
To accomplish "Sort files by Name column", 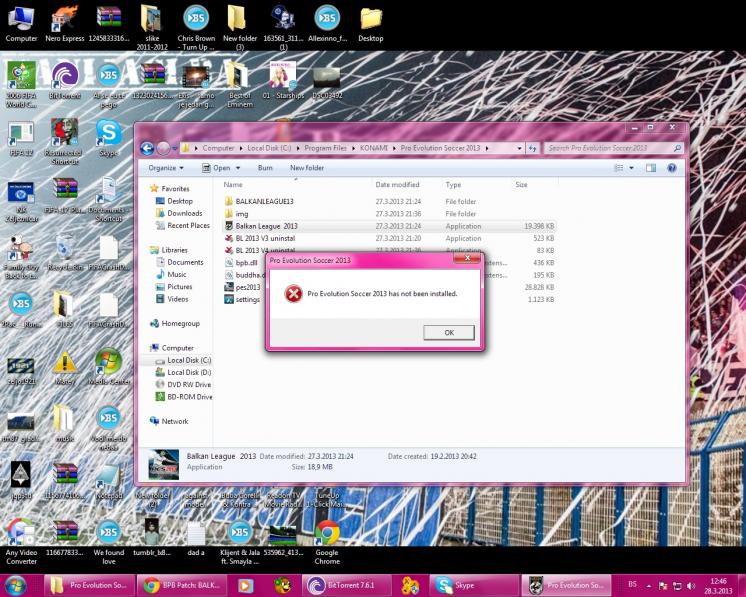I will [233, 185].
